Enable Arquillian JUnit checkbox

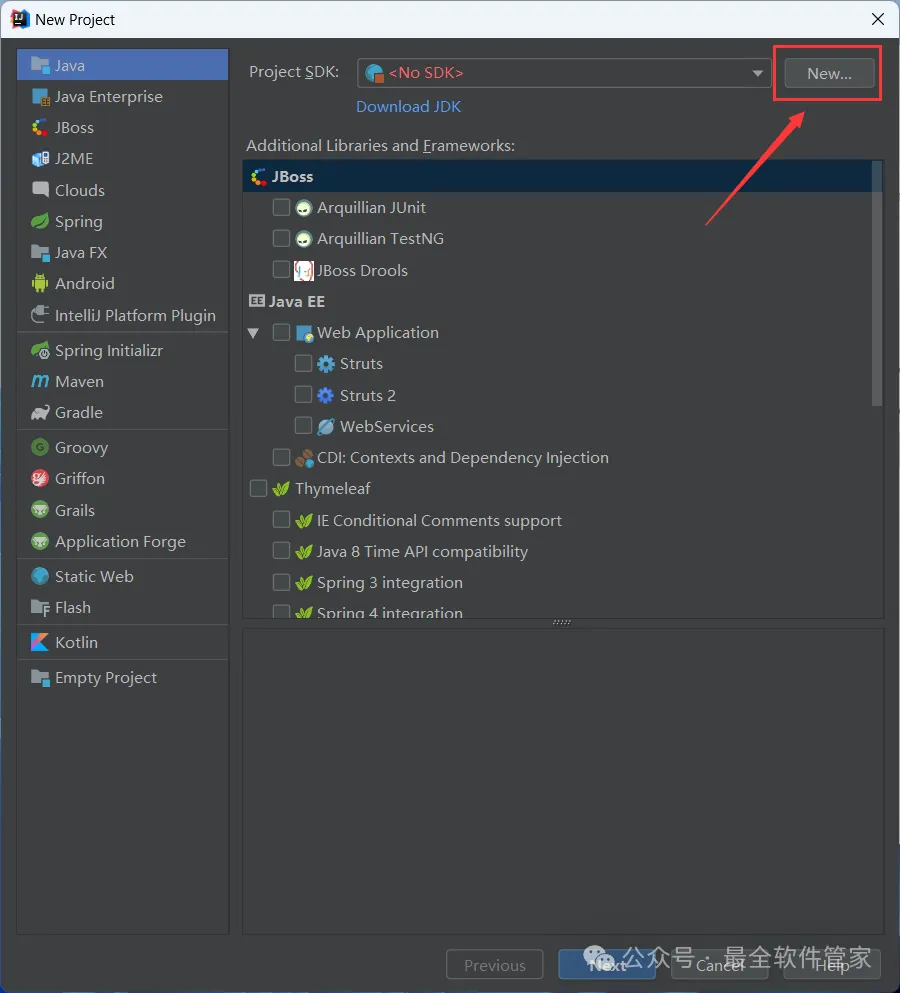click(x=281, y=207)
